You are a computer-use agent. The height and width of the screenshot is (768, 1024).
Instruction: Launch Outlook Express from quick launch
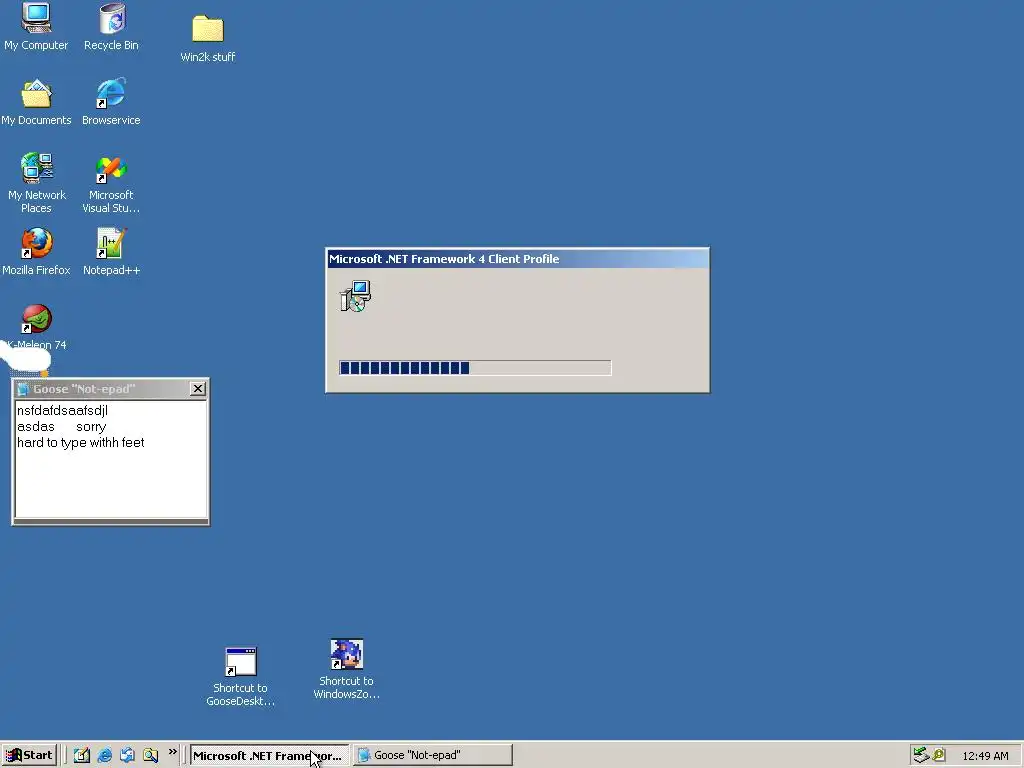coord(127,755)
